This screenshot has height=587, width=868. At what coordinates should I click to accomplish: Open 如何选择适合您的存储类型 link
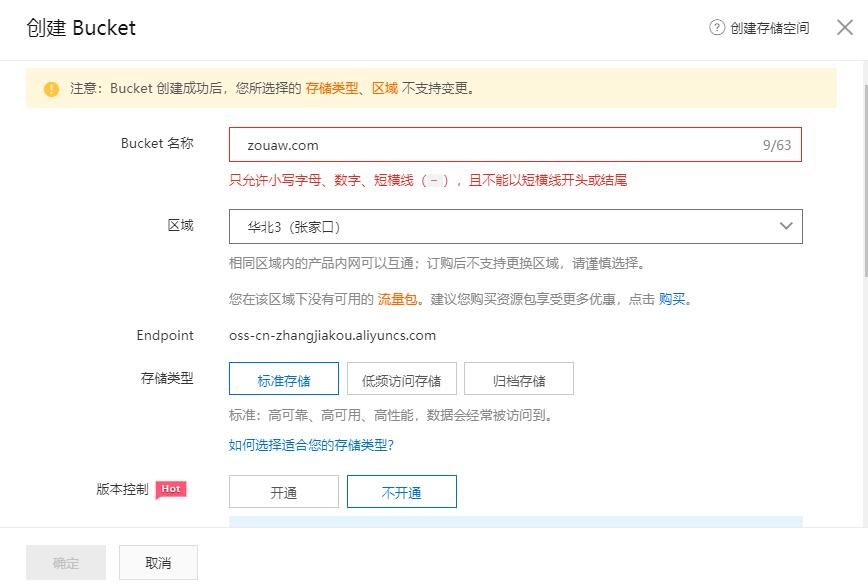(318, 445)
